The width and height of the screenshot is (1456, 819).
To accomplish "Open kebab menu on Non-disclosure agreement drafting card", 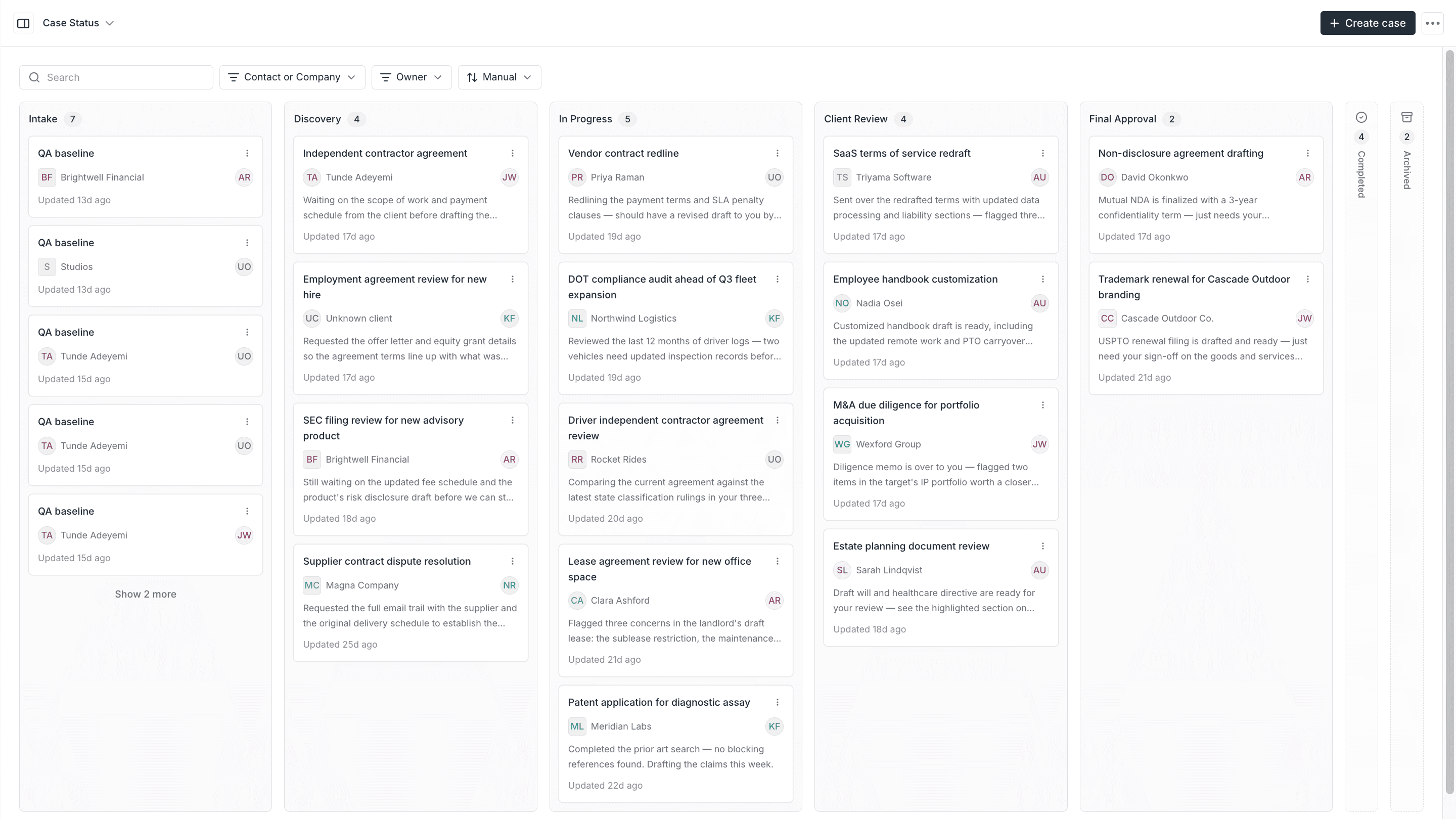I will point(1307,153).
